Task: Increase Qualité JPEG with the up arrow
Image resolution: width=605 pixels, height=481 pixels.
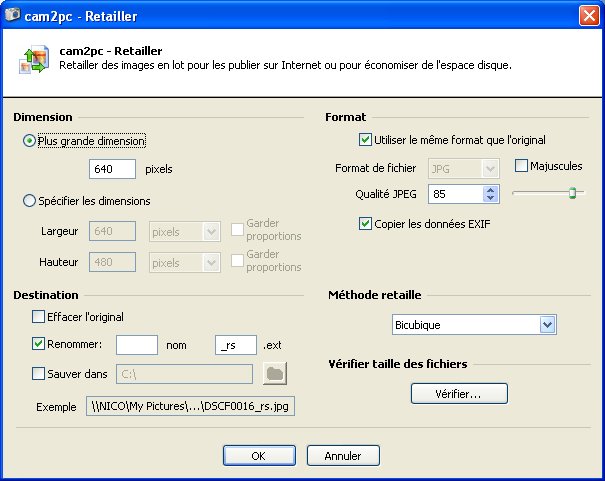Action: (490, 190)
